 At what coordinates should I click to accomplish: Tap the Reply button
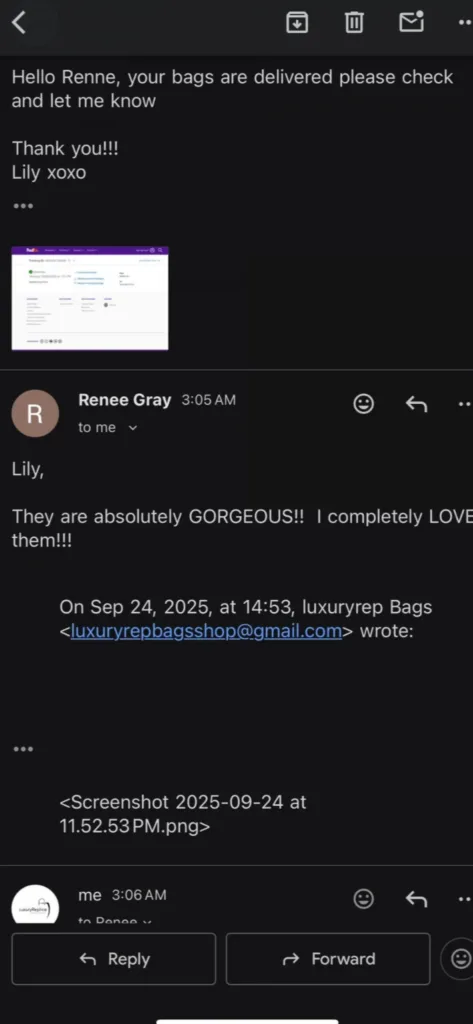coord(114,959)
